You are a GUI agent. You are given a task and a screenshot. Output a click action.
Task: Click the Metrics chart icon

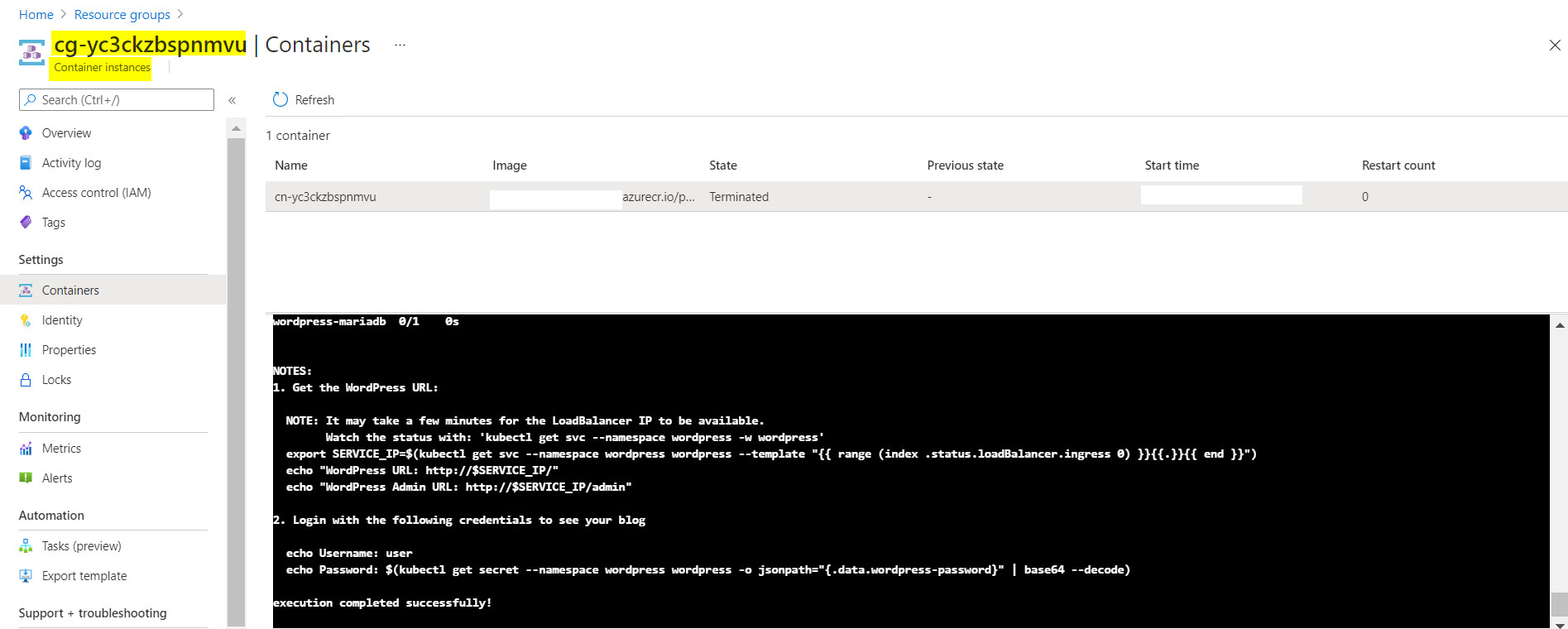click(26, 449)
